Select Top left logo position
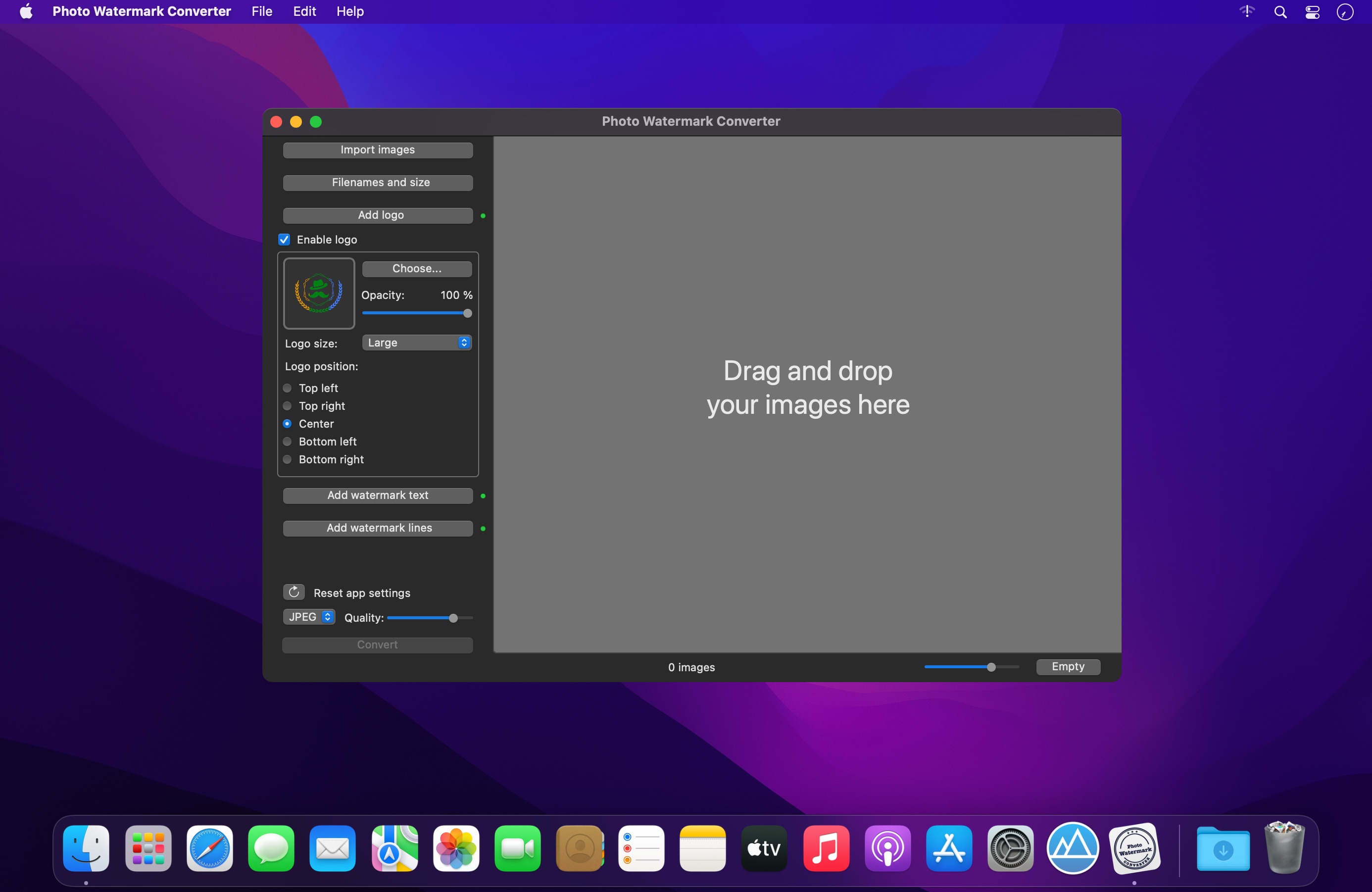 click(287, 388)
